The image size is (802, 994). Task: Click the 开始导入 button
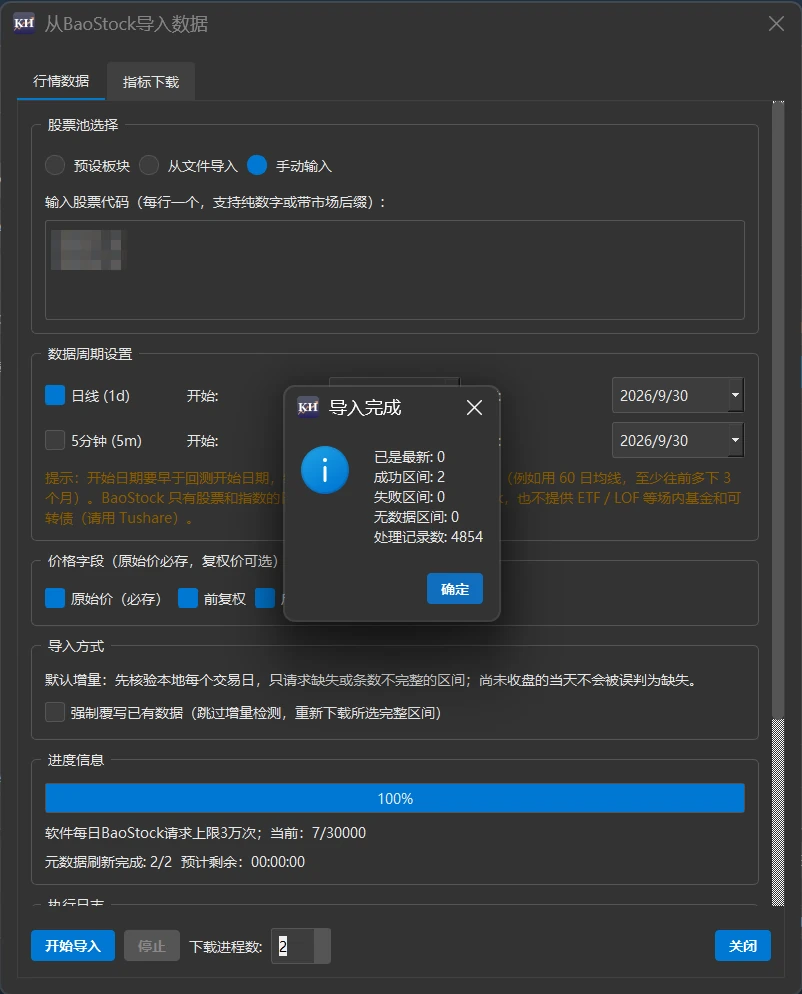click(73, 946)
